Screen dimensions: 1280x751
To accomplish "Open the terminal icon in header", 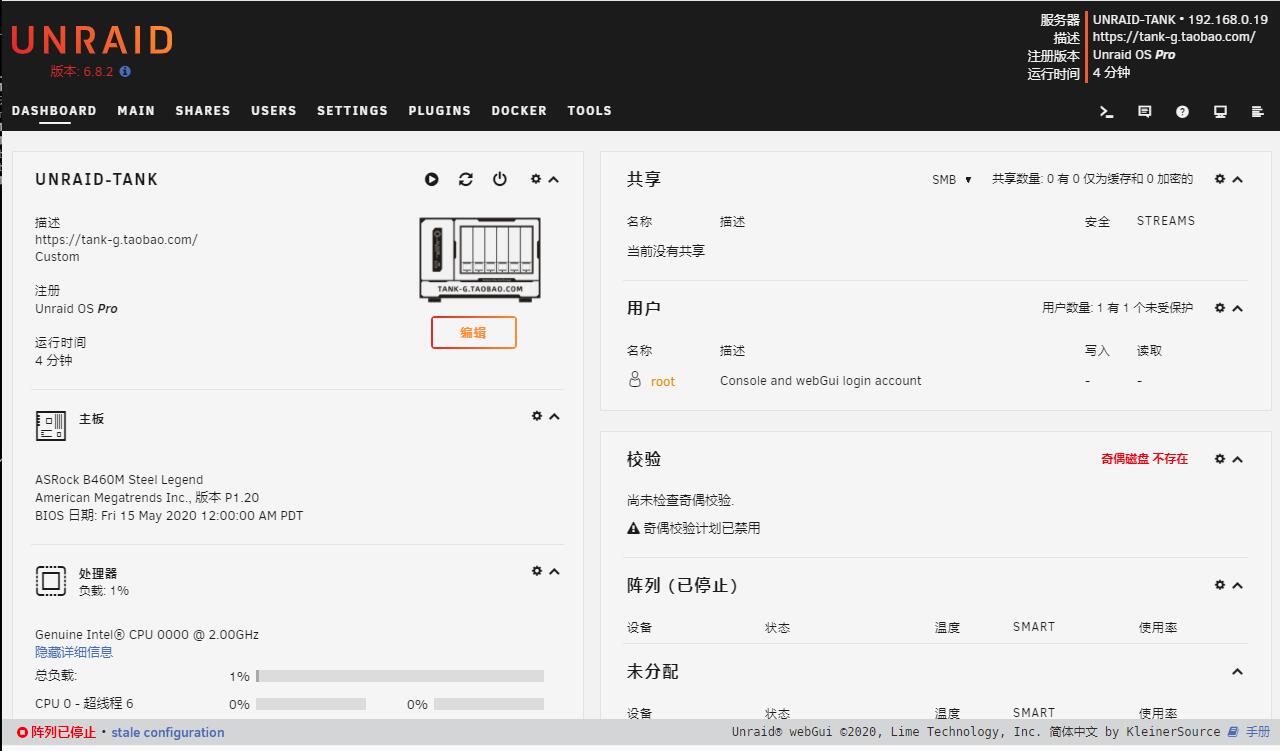I will click(x=1107, y=112).
